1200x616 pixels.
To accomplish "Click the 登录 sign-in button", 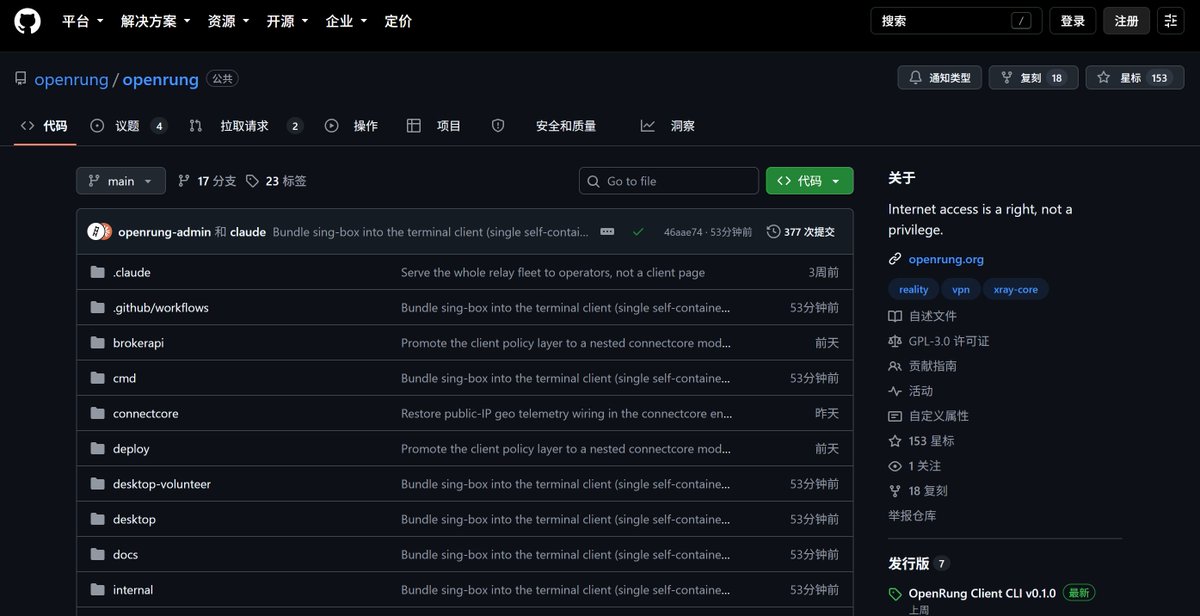I will [1073, 21].
